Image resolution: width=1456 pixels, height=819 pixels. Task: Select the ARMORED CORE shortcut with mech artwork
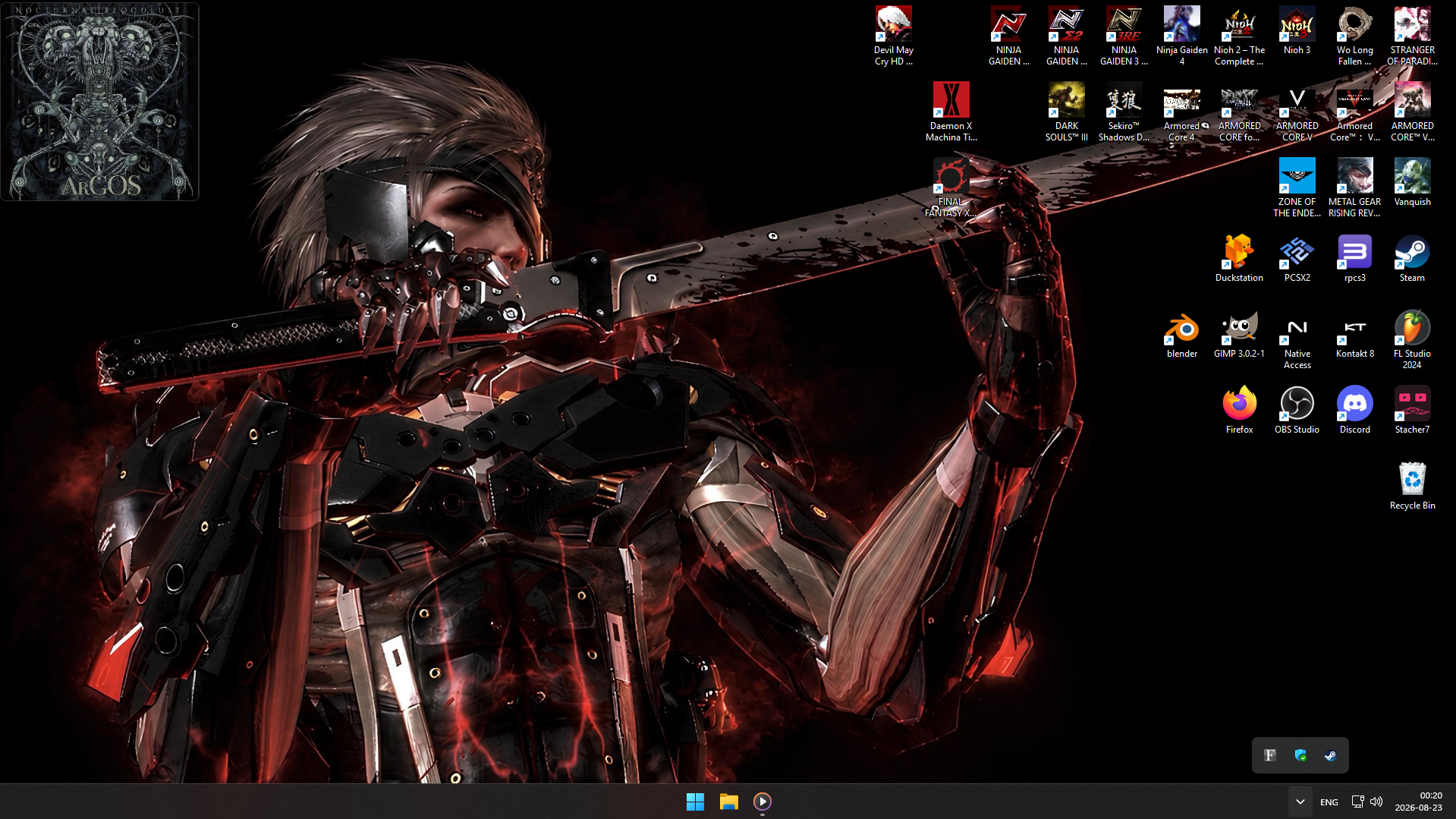point(1412,112)
